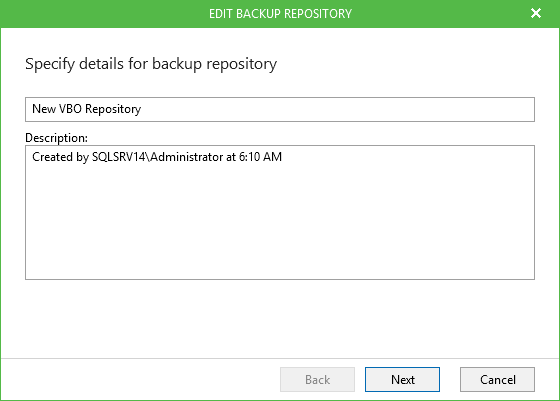This screenshot has height=401, width=560.
Task: Click the empty footer area left of Back
Action: click(139, 379)
